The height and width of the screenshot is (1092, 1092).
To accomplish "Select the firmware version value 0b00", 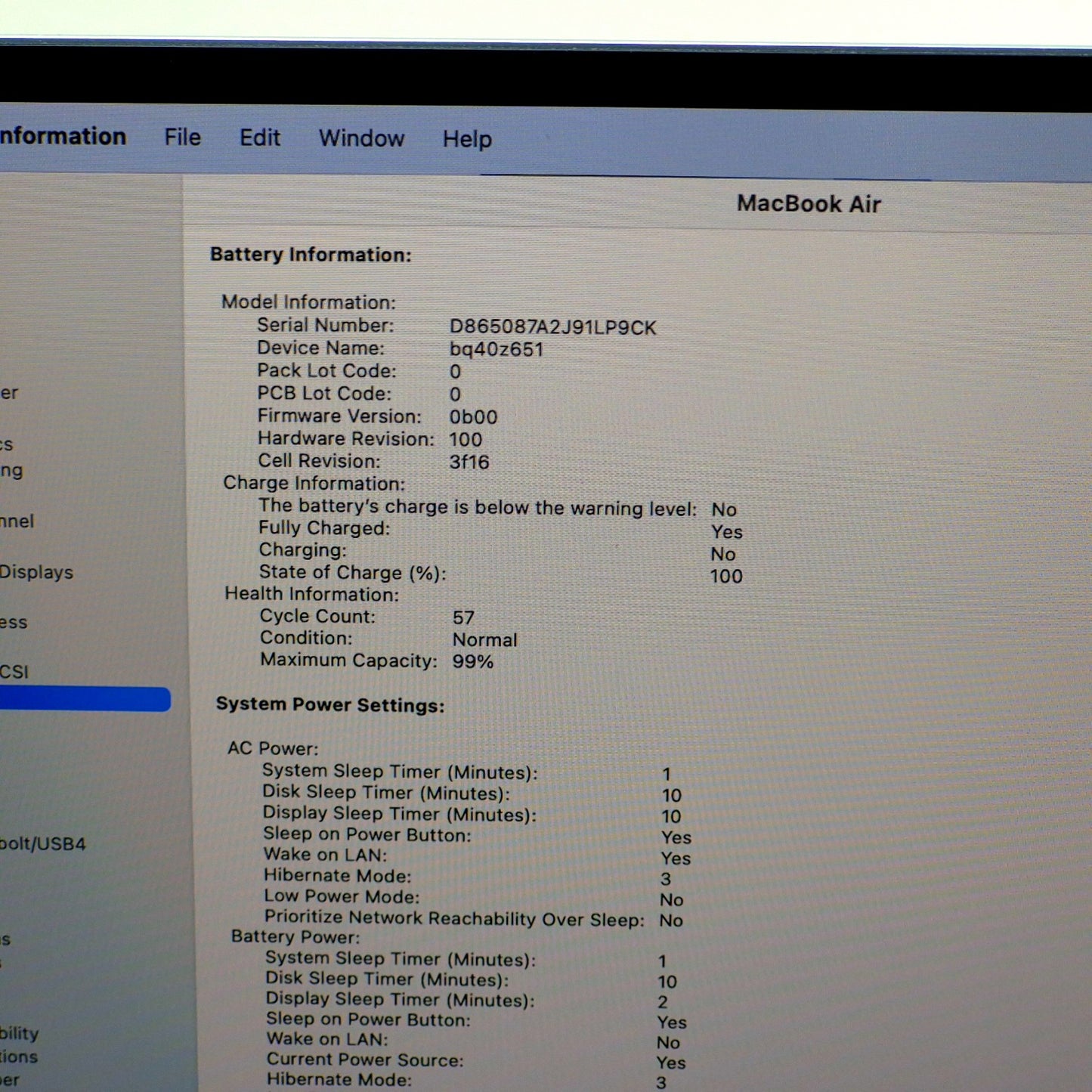I will pyautogui.click(x=473, y=417).
